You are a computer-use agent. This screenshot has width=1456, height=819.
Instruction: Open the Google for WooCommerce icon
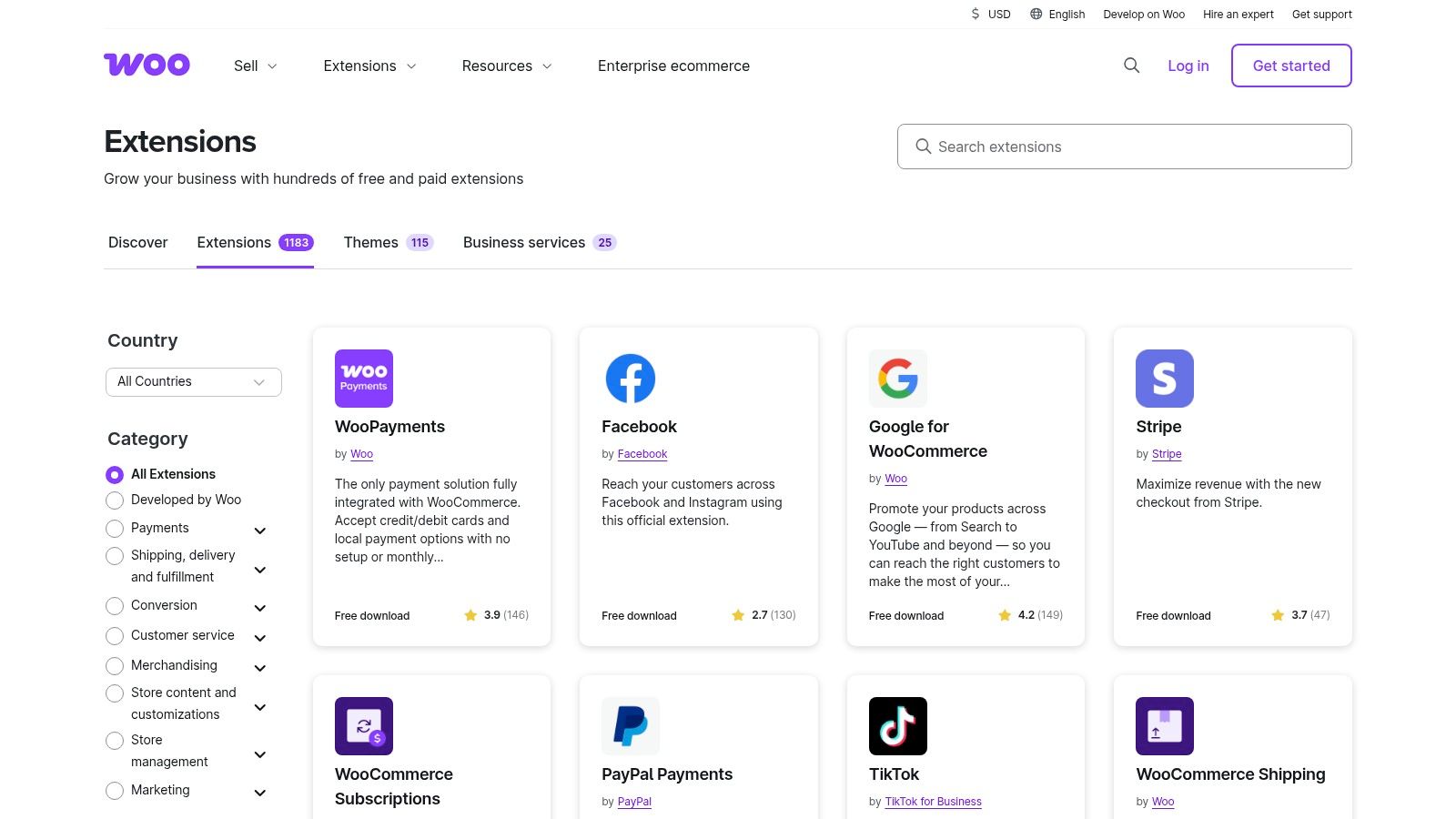[x=898, y=379]
